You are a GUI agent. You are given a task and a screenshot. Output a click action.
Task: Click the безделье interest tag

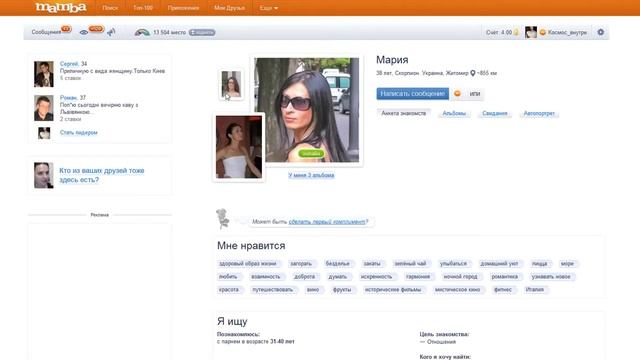[338, 264]
